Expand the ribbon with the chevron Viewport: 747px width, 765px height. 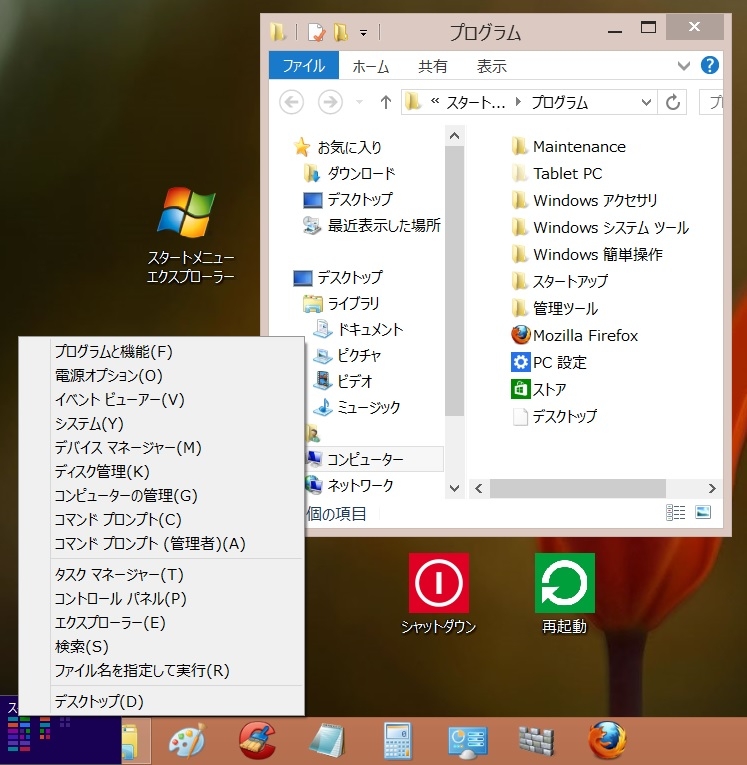[684, 66]
